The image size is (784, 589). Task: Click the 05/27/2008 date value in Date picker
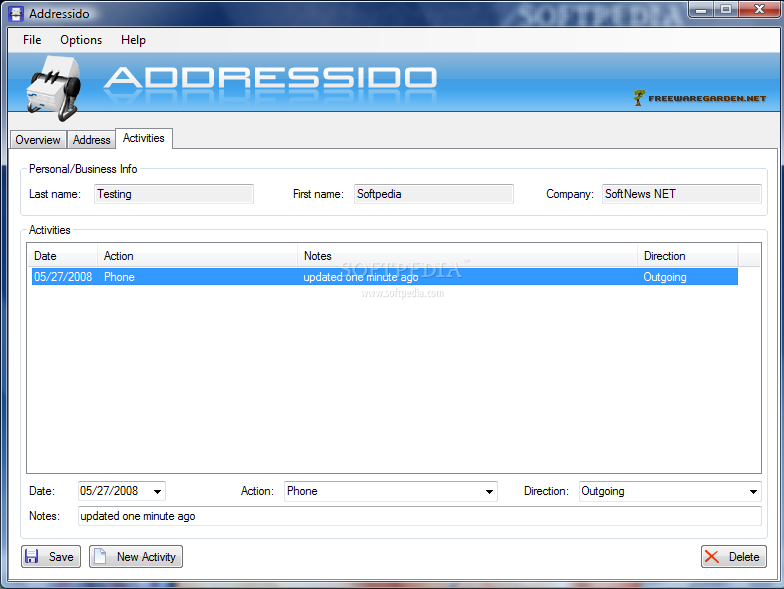click(x=109, y=491)
